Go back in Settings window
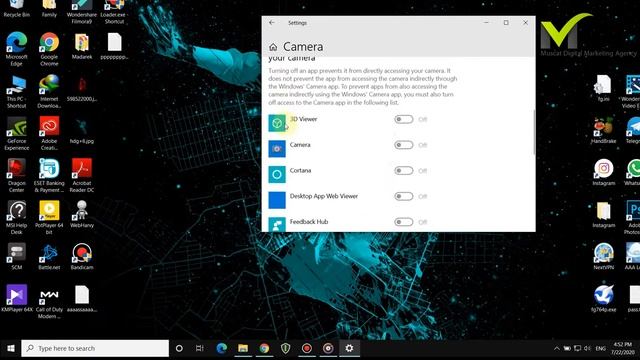 coord(272,23)
